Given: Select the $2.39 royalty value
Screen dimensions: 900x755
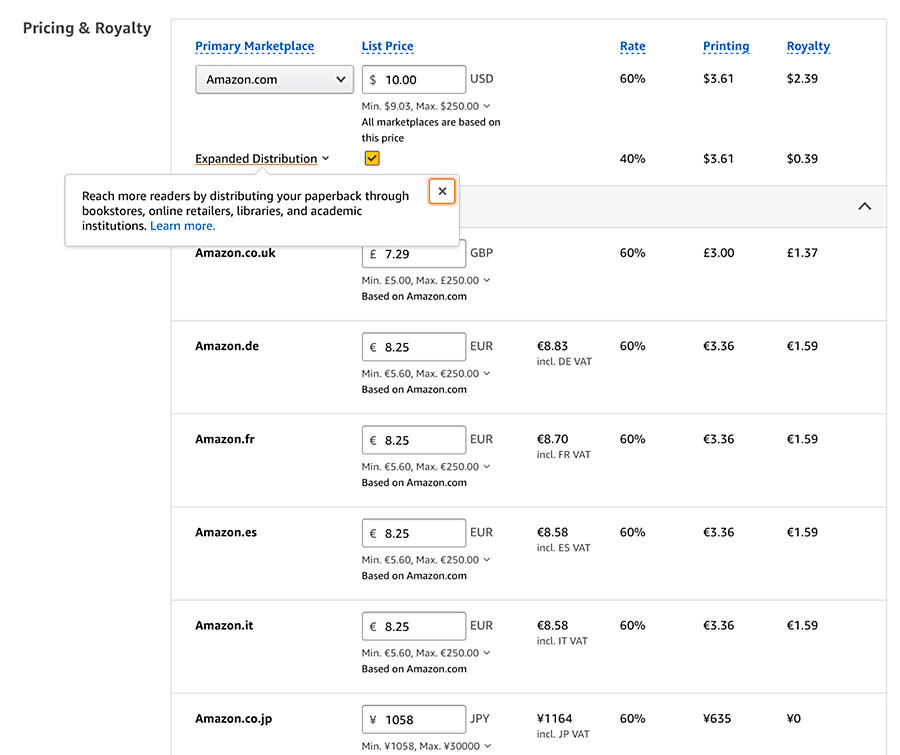Looking at the screenshot, I should tap(802, 79).
